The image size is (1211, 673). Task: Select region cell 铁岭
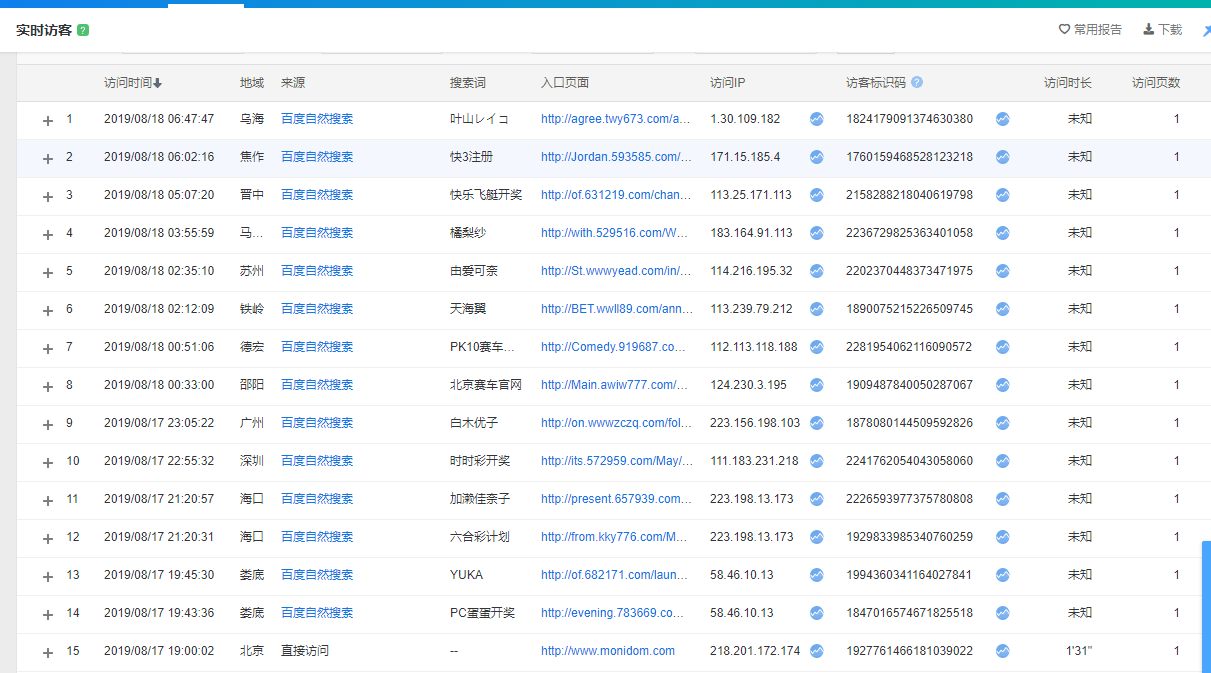(x=252, y=309)
